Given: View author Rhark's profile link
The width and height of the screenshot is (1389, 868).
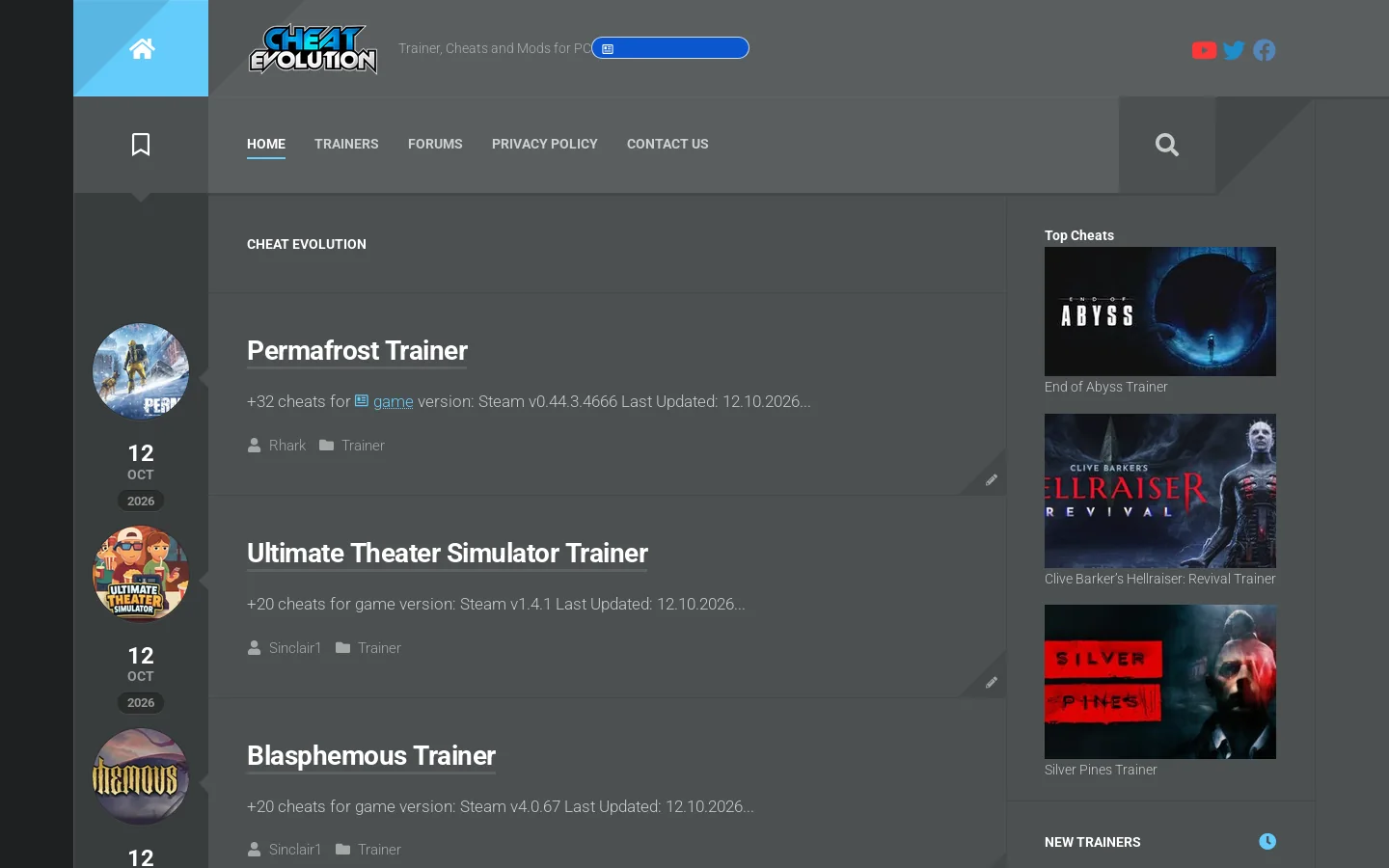Looking at the screenshot, I should (x=286, y=446).
